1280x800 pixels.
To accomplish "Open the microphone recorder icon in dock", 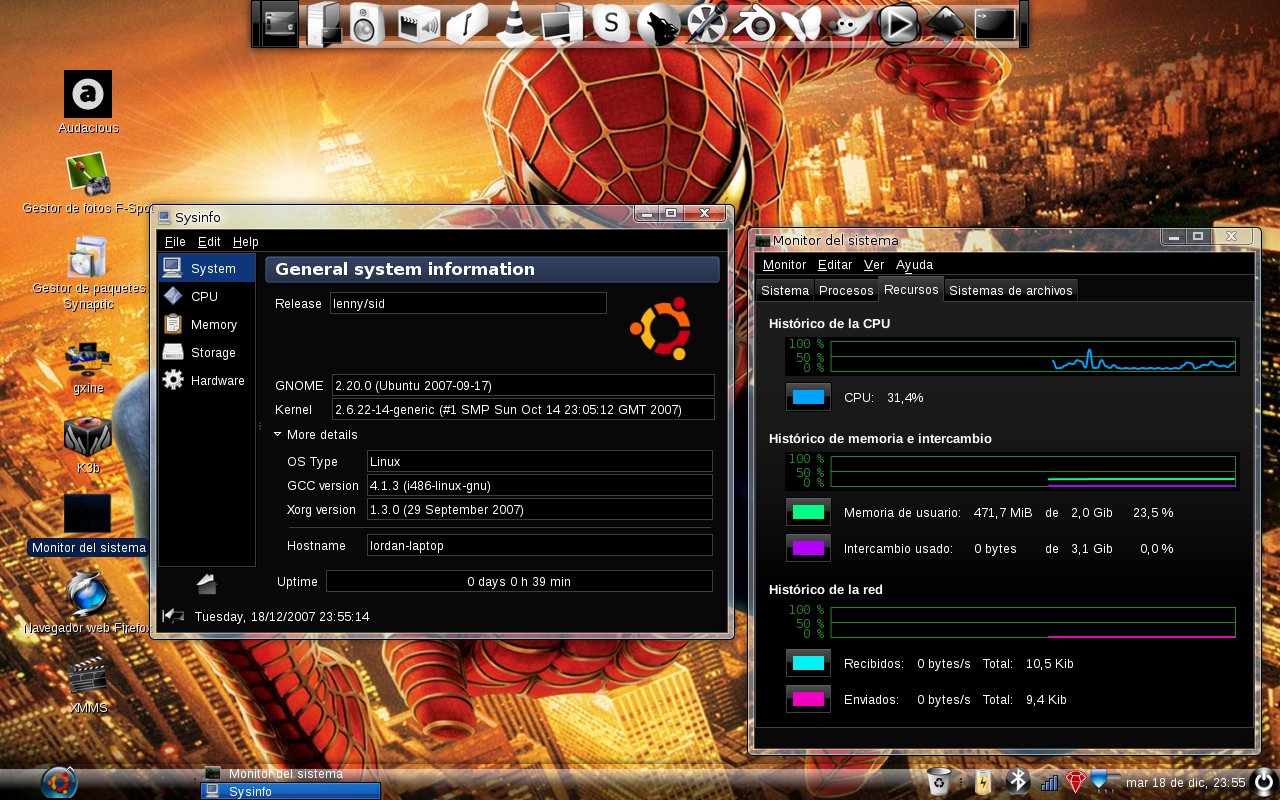I will pyautogui.click(x=708, y=23).
